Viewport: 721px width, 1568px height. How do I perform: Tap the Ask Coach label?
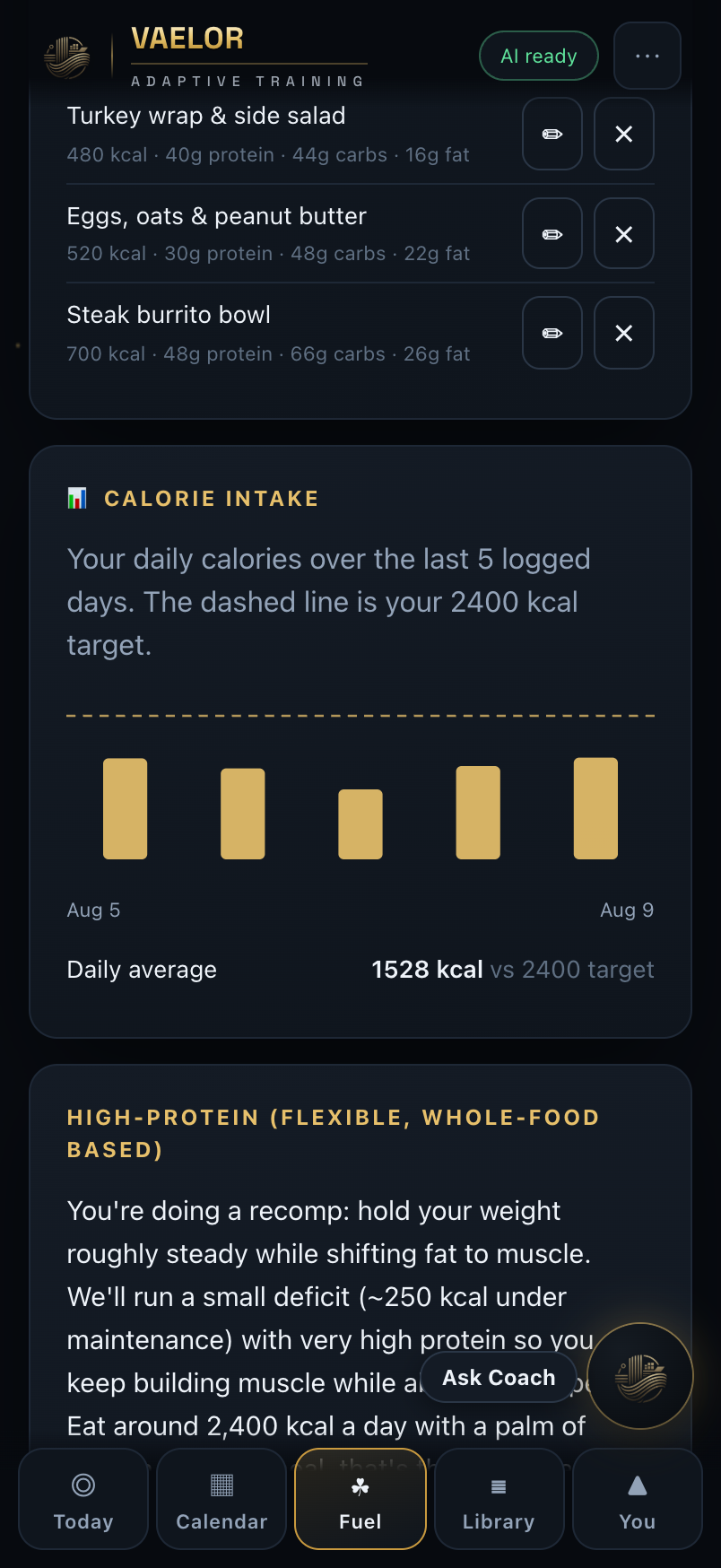click(499, 1378)
